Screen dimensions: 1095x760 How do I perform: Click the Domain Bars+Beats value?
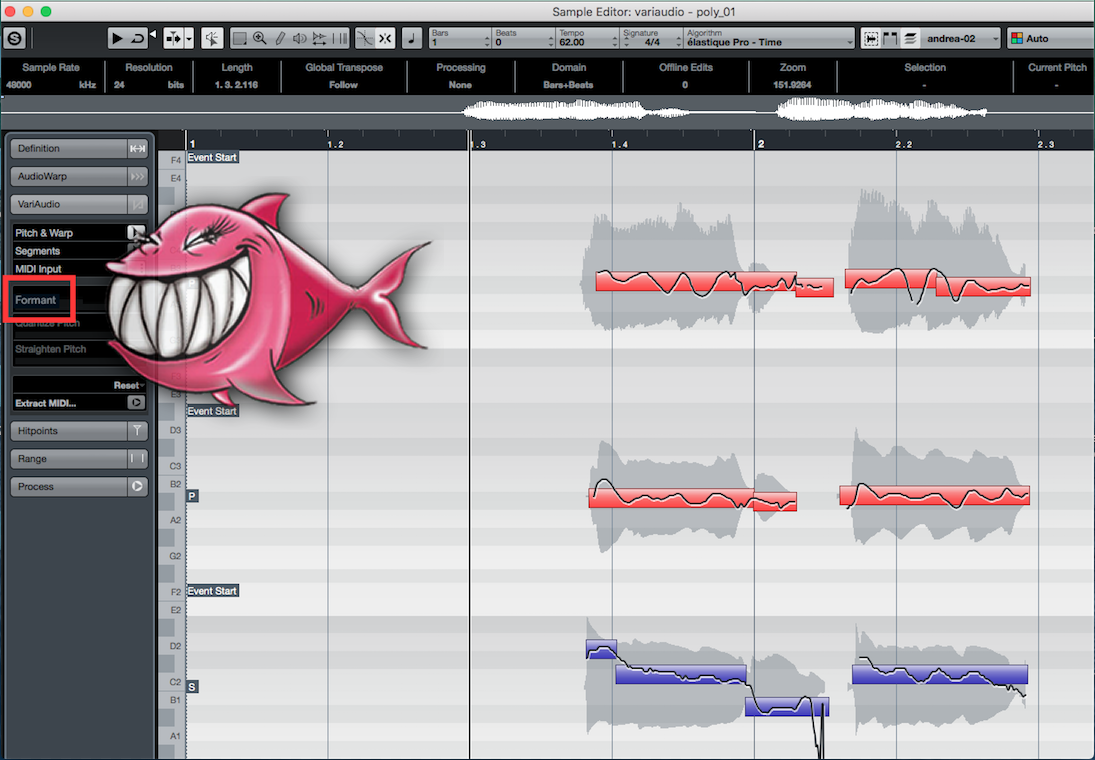click(568, 85)
